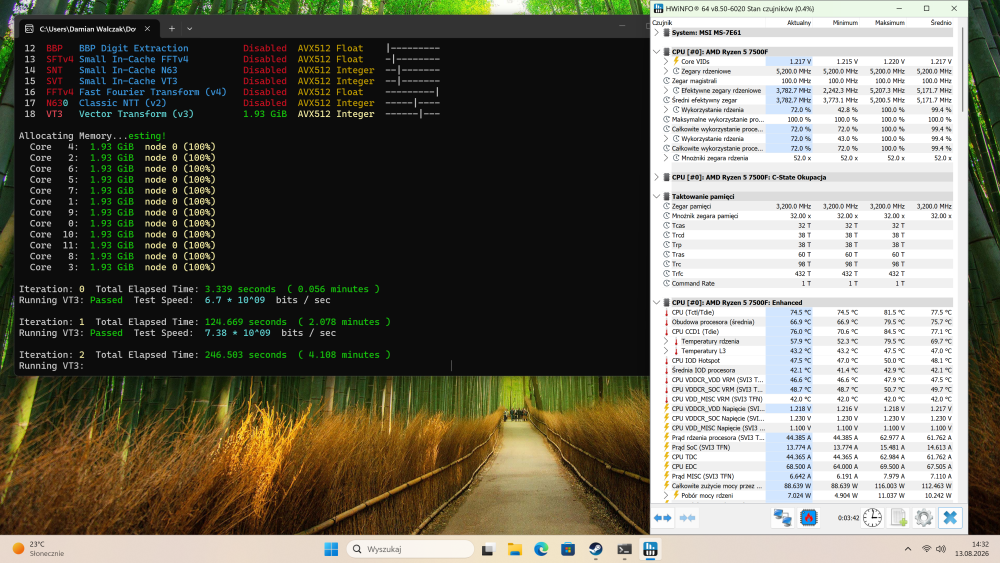Show hidden system tray icons

pyautogui.click(x=908, y=549)
